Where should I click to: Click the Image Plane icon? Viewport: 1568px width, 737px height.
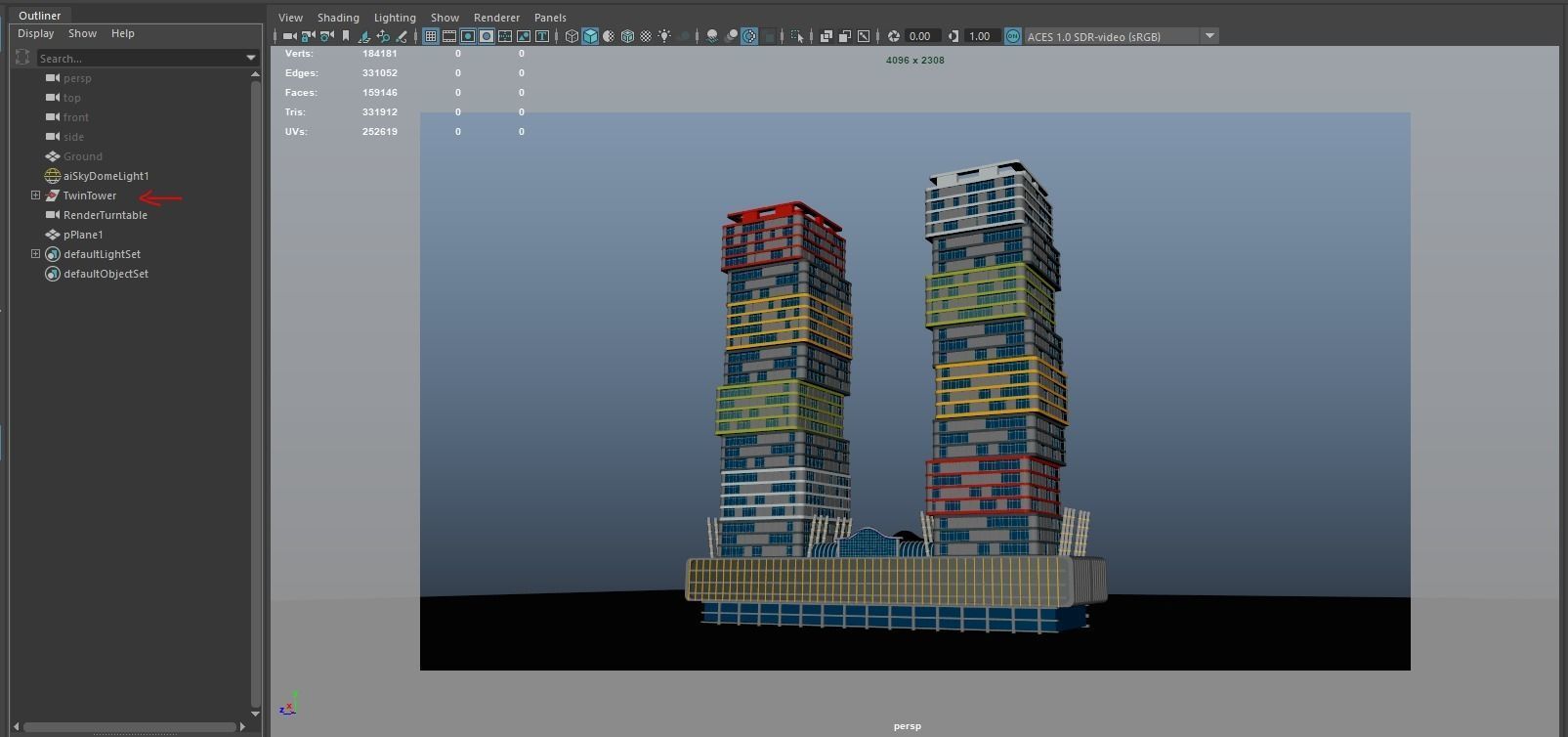[364, 36]
